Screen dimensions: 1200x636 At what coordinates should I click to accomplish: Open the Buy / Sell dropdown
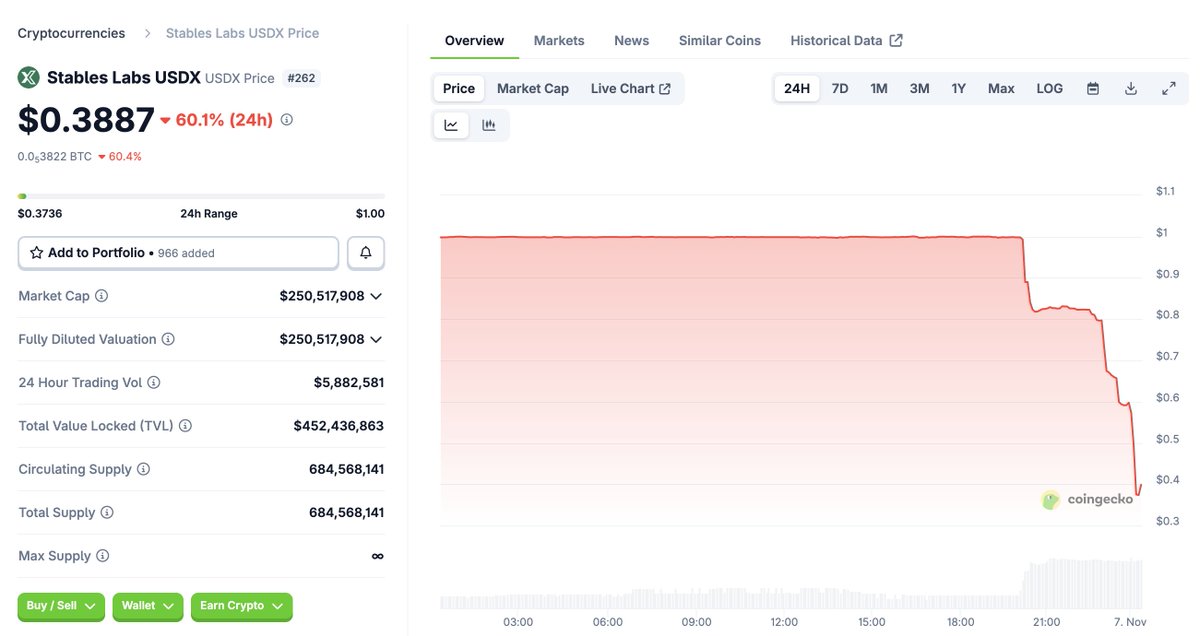click(61, 606)
